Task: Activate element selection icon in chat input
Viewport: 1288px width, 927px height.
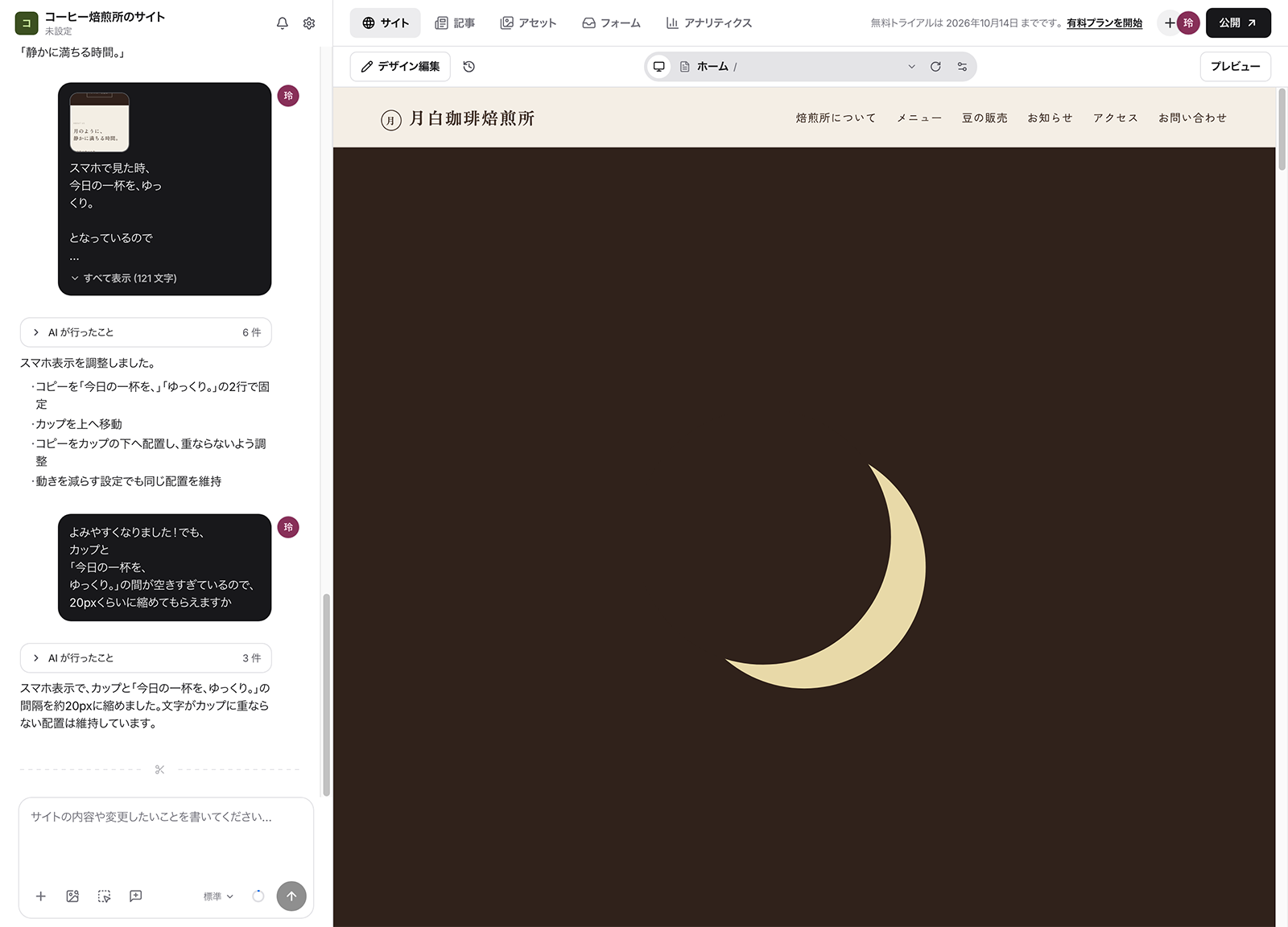Action: pos(104,896)
